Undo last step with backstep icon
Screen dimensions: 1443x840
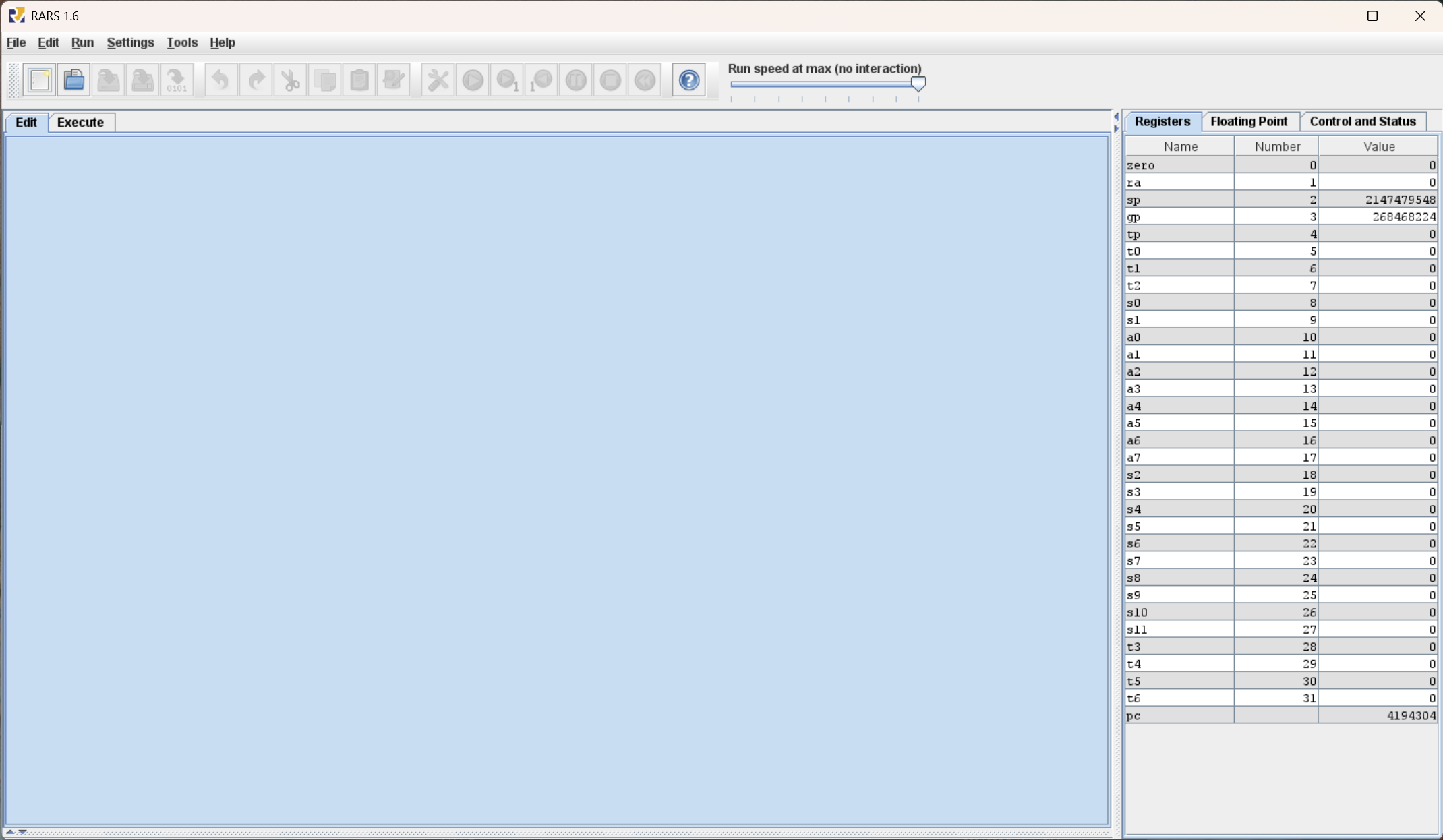click(541, 80)
